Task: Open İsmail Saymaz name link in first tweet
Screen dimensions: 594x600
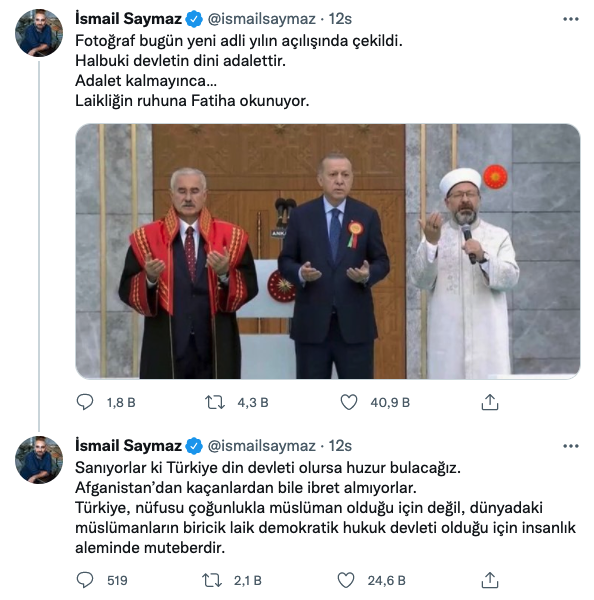Action: (128, 18)
